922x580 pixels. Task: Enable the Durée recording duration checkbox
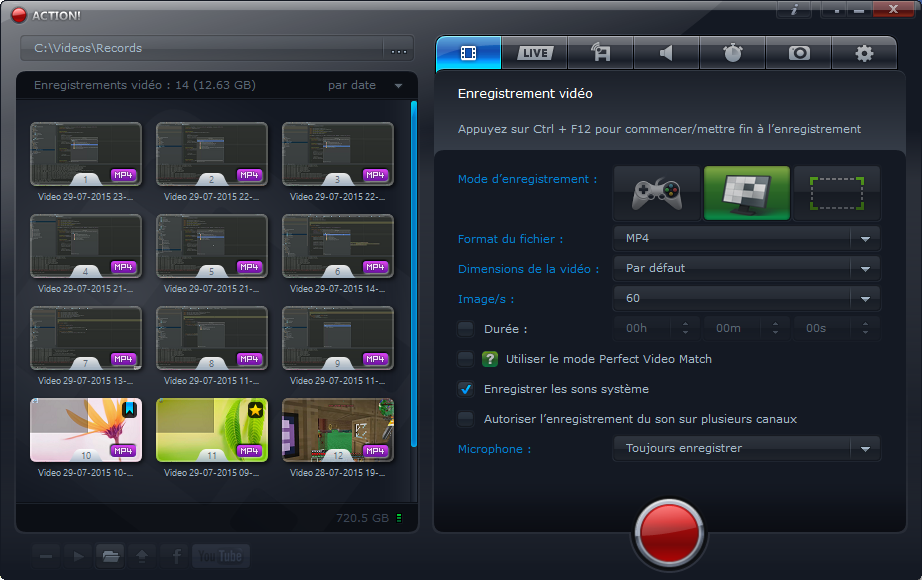pyautogui.click(x=465, y=329)
